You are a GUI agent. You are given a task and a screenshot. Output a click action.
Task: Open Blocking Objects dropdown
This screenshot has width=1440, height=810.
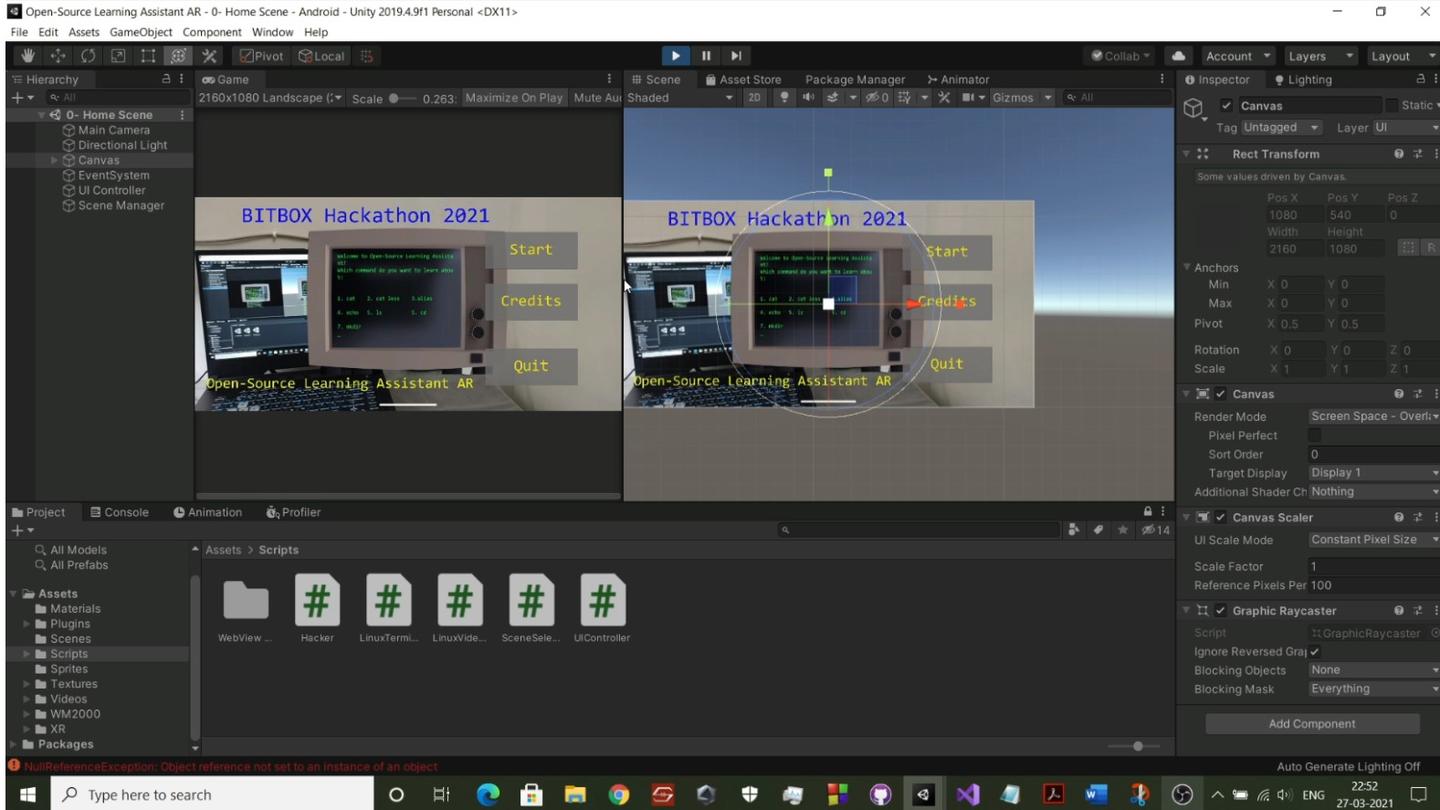(1374, 670)
